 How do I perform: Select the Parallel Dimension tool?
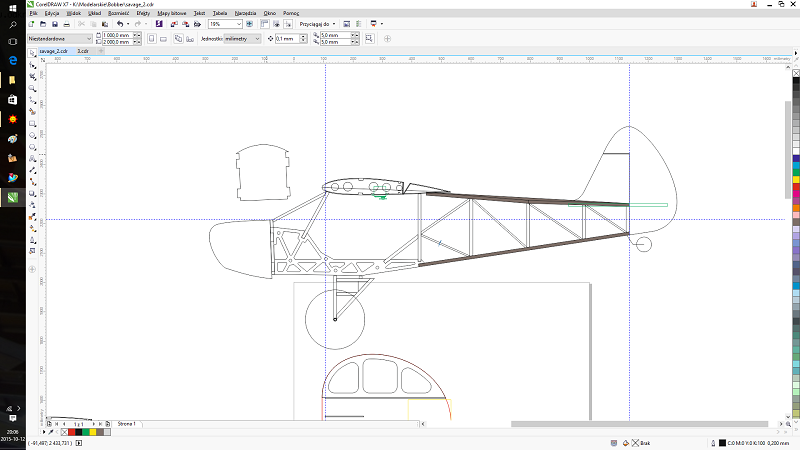click(x=32, y=170)
